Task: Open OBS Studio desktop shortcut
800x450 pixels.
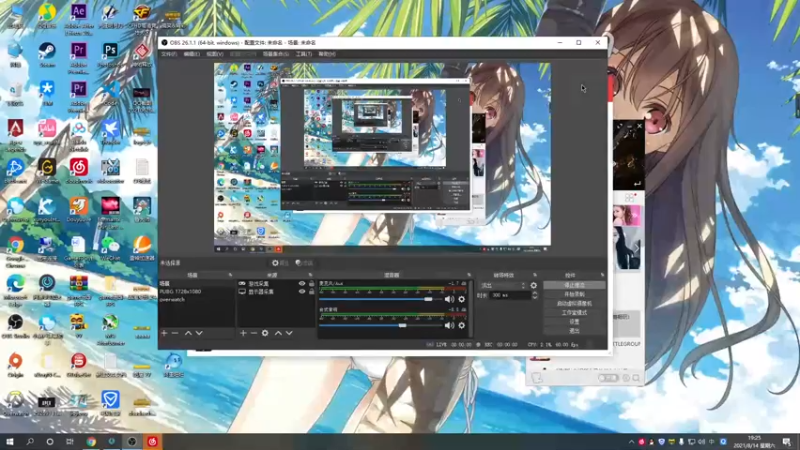Action: point(15,326)
